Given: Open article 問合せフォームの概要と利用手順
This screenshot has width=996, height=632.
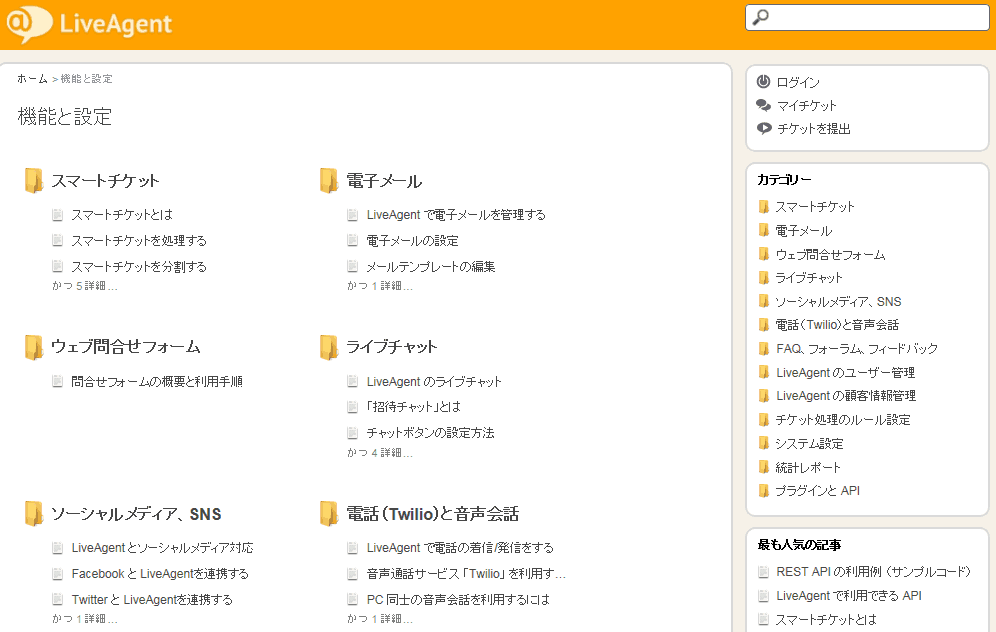Looking at the screenshot, I should pos(157,382).
